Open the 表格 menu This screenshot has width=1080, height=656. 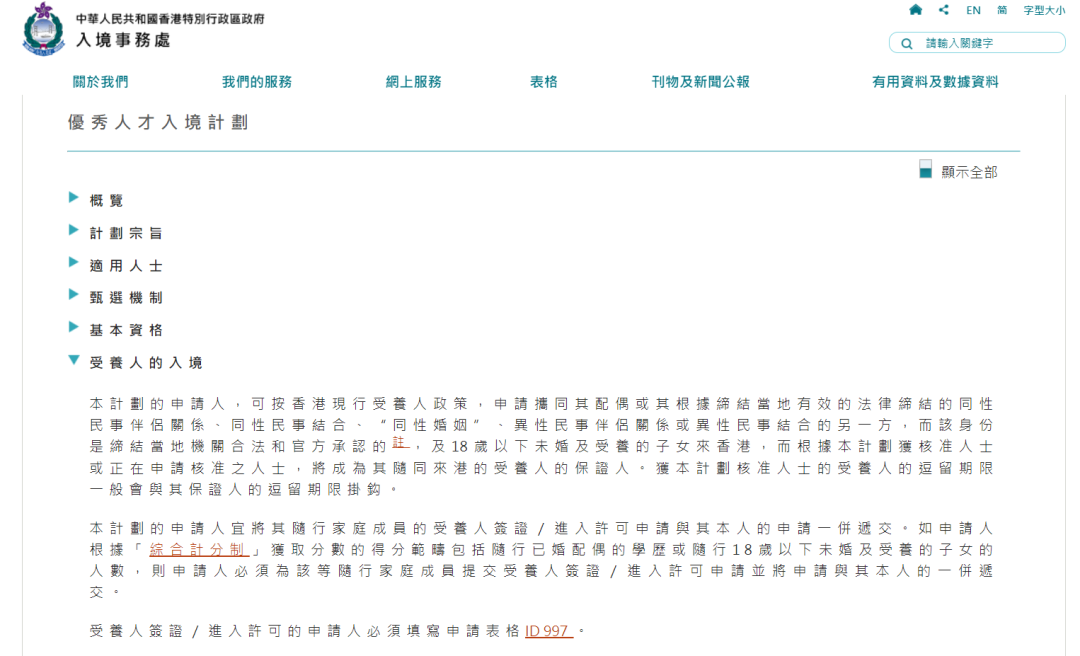tap(543, 82)
